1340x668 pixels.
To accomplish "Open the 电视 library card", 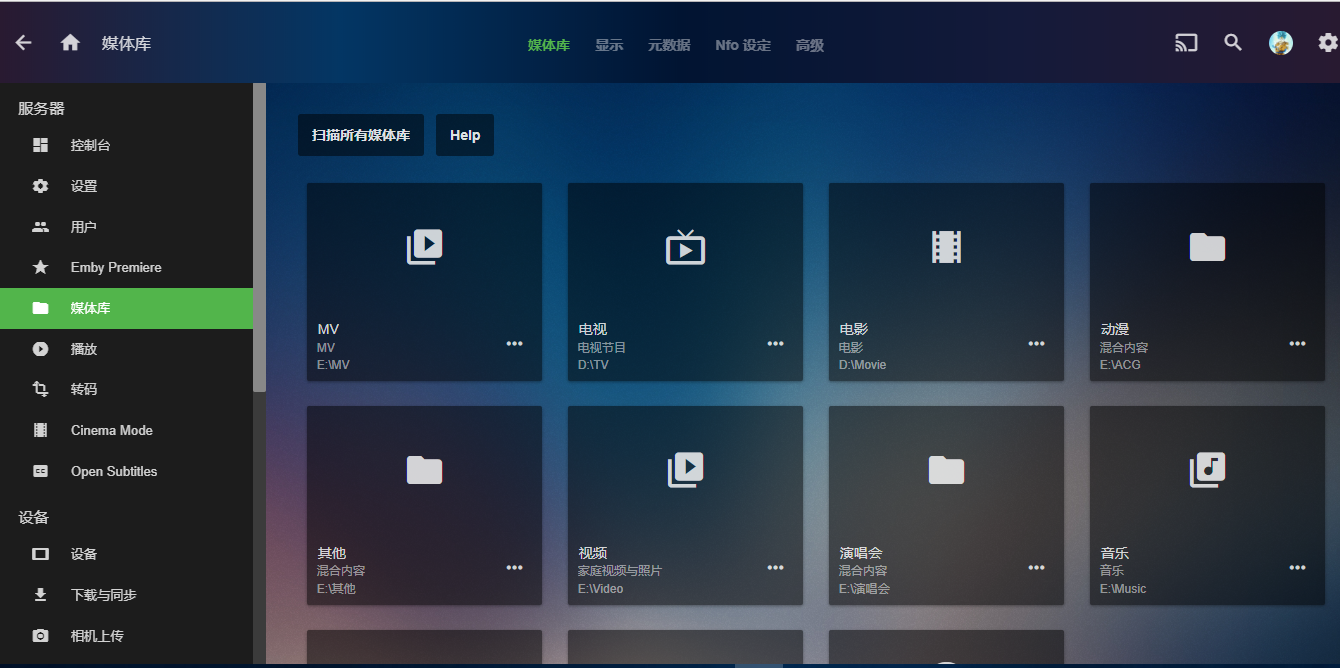I will tap(685, 260).
